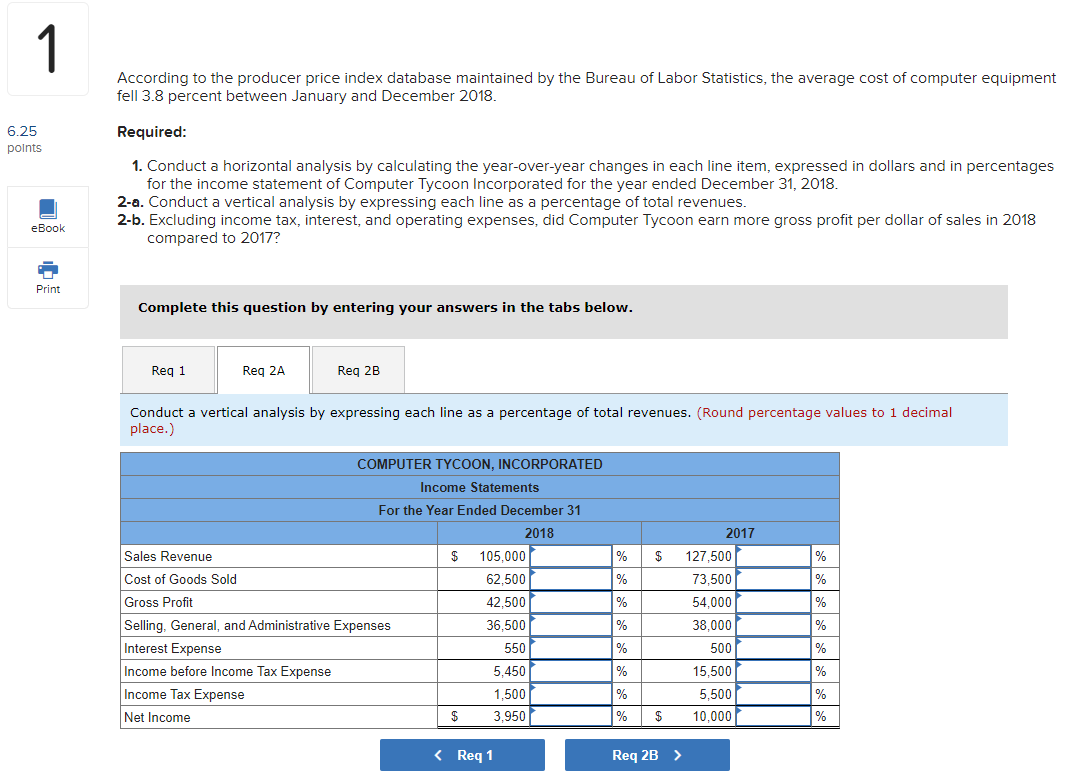
Task: Select the 2018 Interest Expense percentage field
Action: 571,648
